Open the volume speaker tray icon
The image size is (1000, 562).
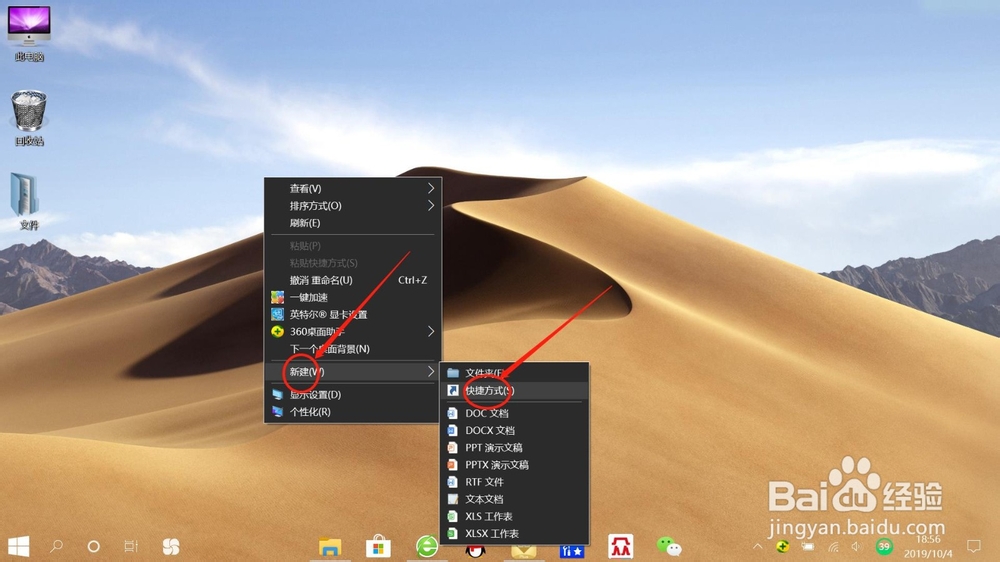[x=857, y=547]
